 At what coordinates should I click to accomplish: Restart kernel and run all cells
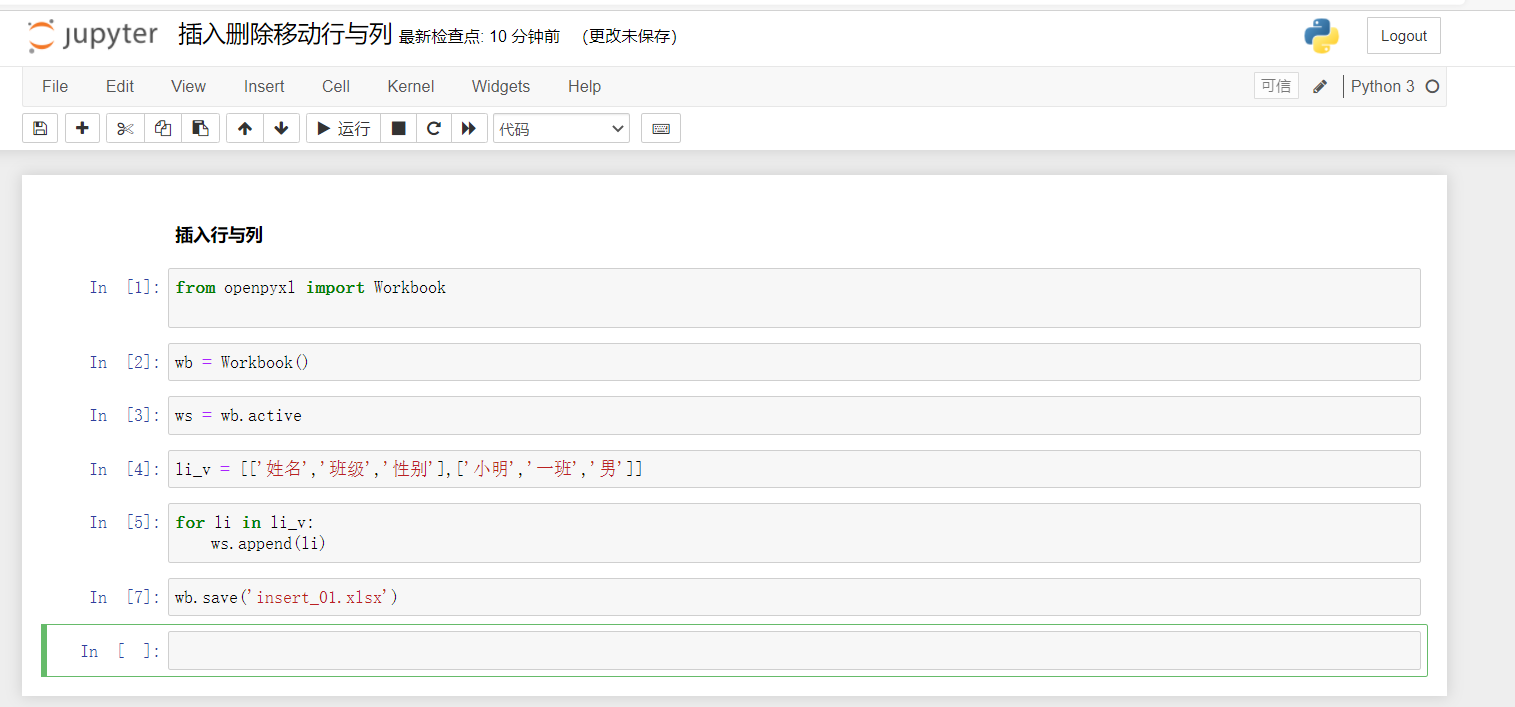469,128
